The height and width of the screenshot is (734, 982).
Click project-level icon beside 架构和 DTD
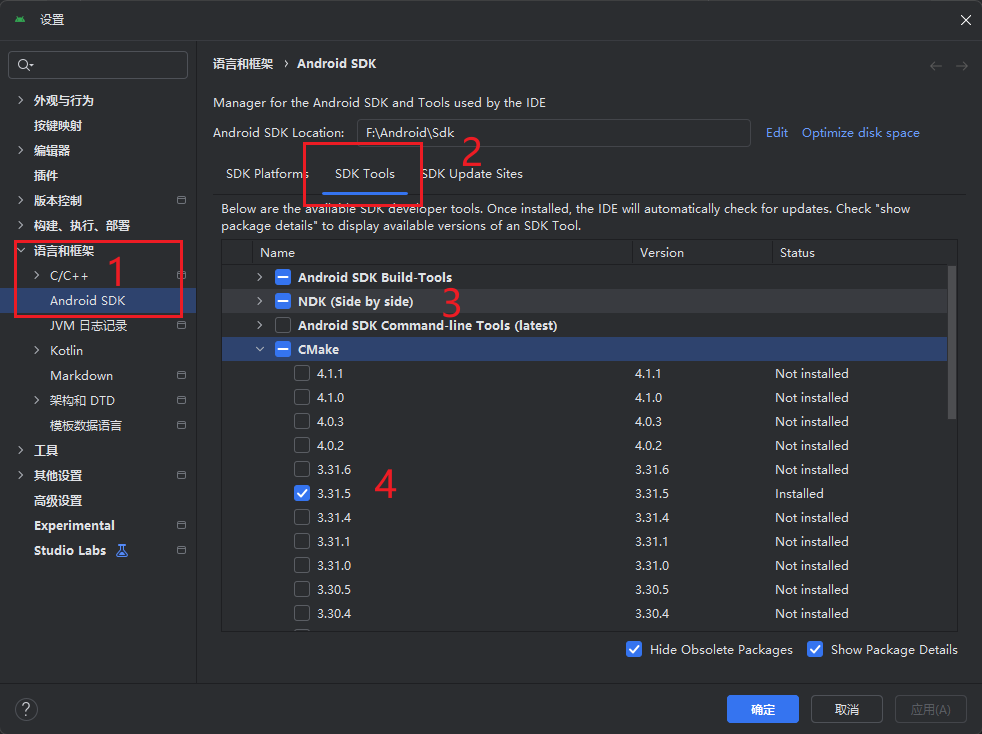pyautogui.click(x=182, y=400)
